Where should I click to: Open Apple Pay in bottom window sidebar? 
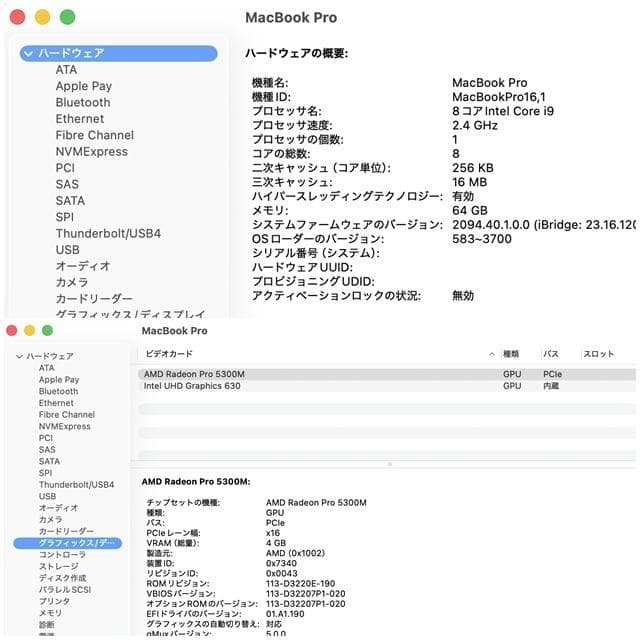tap(59, 380)
